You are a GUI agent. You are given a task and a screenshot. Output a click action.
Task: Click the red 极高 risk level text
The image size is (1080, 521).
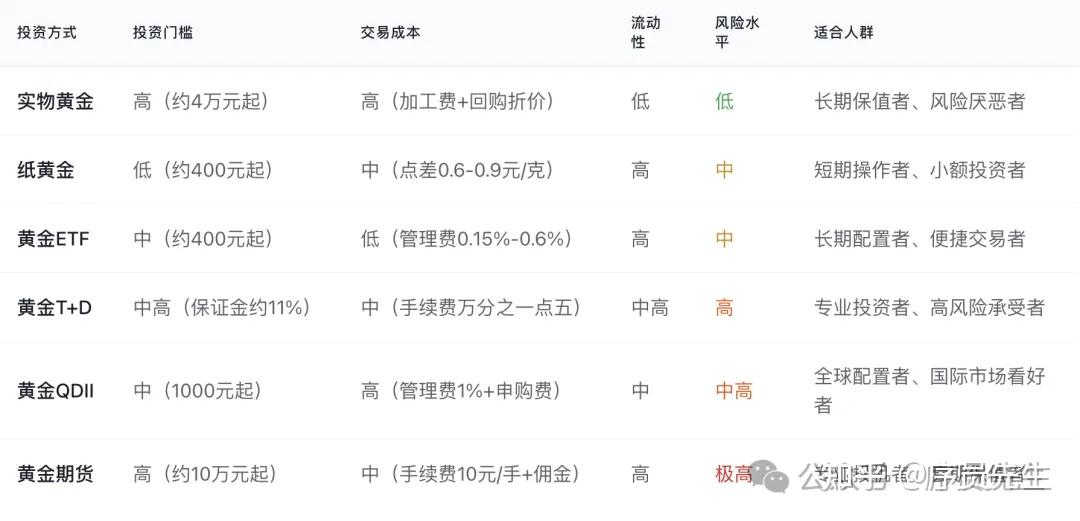733,474
